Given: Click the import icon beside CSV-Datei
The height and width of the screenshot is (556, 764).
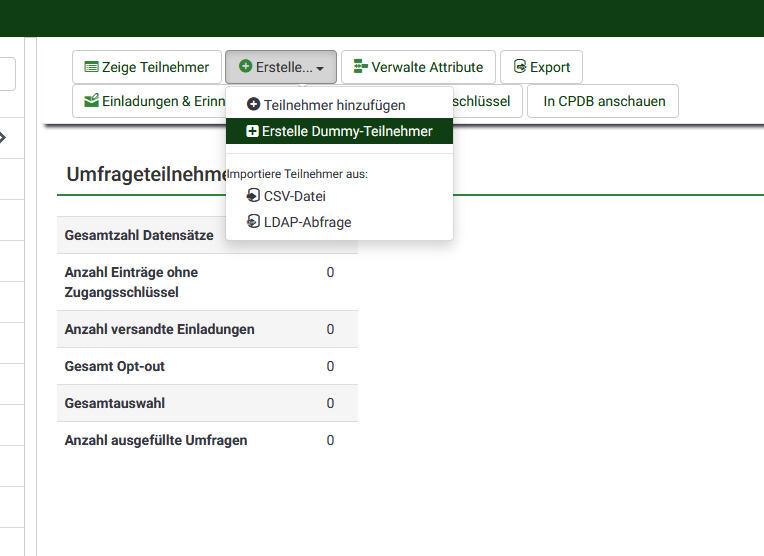Looking at the screenshot, I should [253, 196].
